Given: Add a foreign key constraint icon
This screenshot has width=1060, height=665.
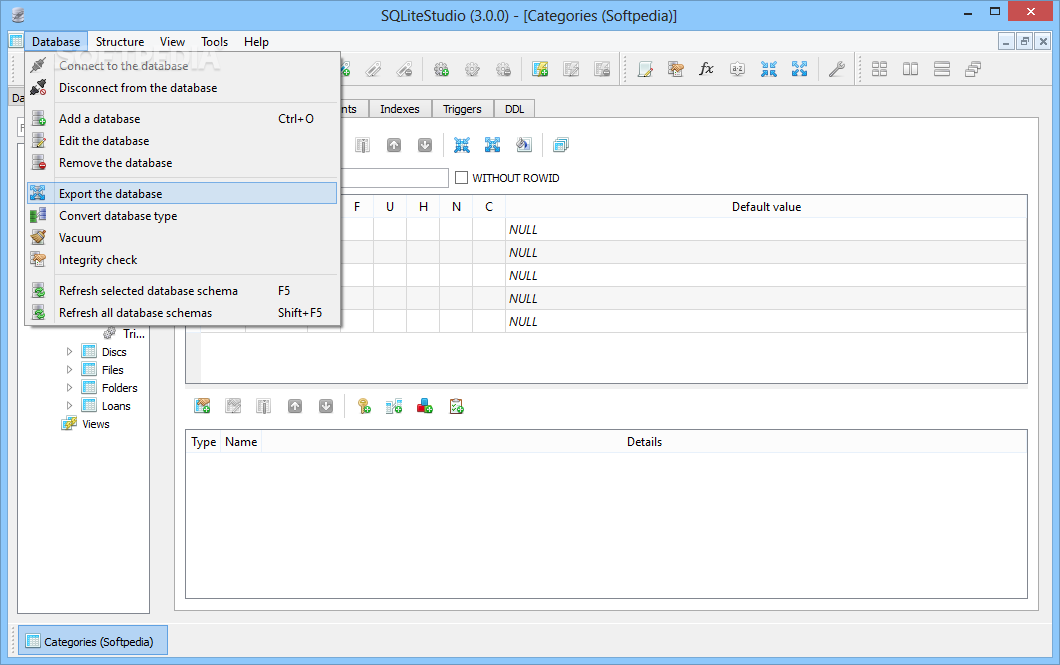Looking at the screenshot, I should [394, 406].
